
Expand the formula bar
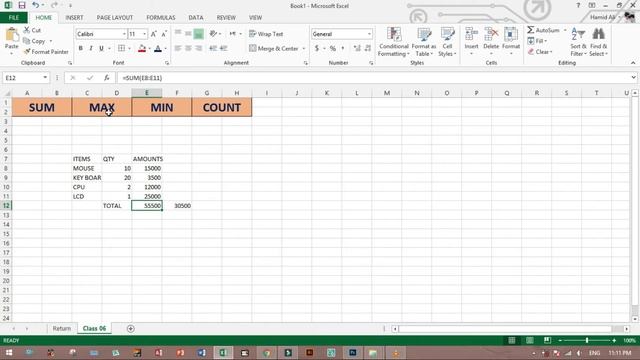633,78
